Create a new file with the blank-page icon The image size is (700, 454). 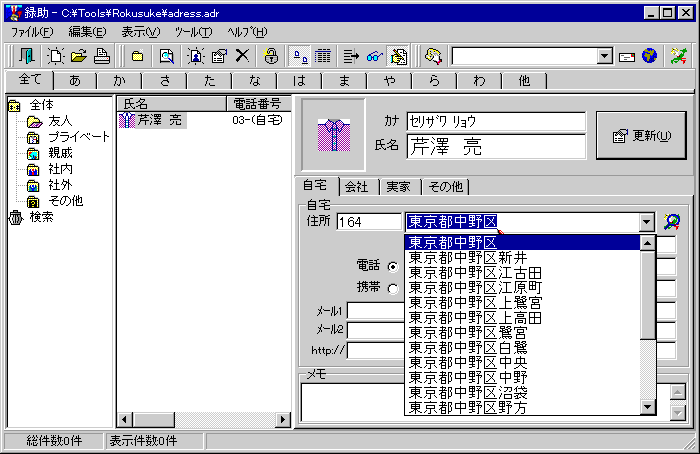pos(55,56)
